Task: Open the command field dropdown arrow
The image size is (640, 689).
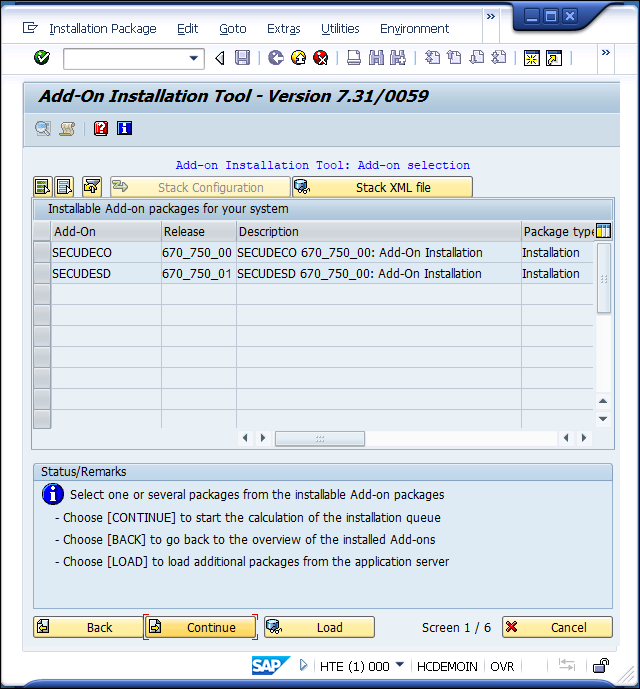Action: click(x=193, y=58)
